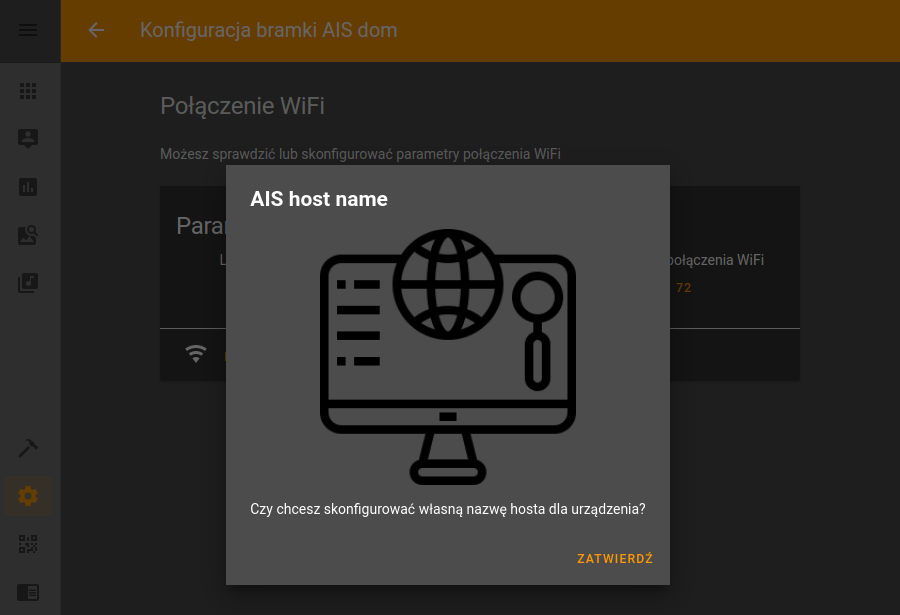Click the połączenia WiFi label in card
This screenshot has height=615, width=900.
pos(717,260)
